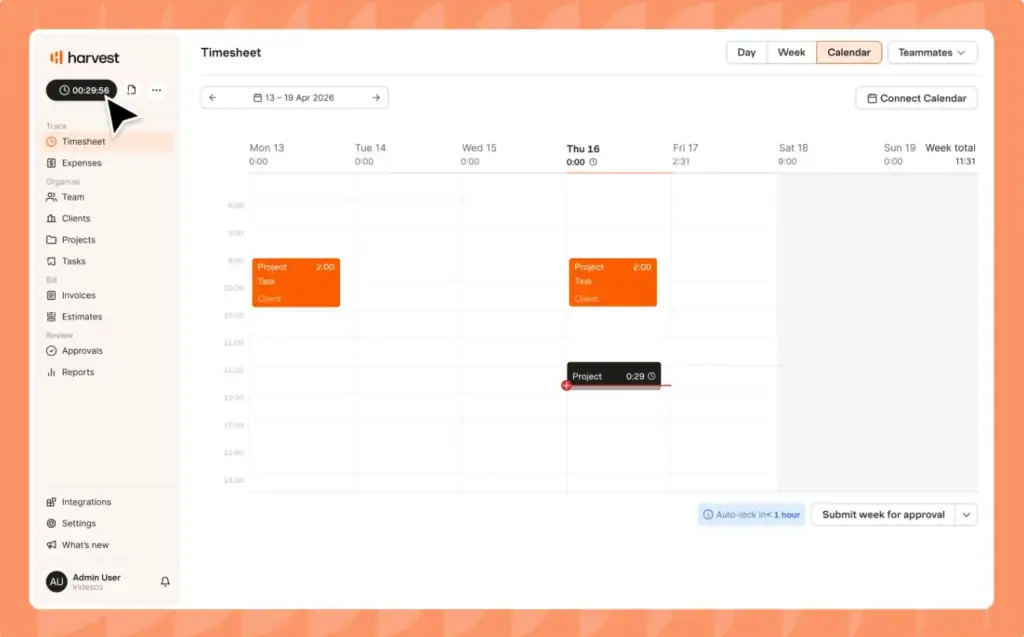Open Thursday's orange Project 2:00 entry
The height and width of the screenshot is (637, 1024).
pyautogui.click(x=613, y=282)
